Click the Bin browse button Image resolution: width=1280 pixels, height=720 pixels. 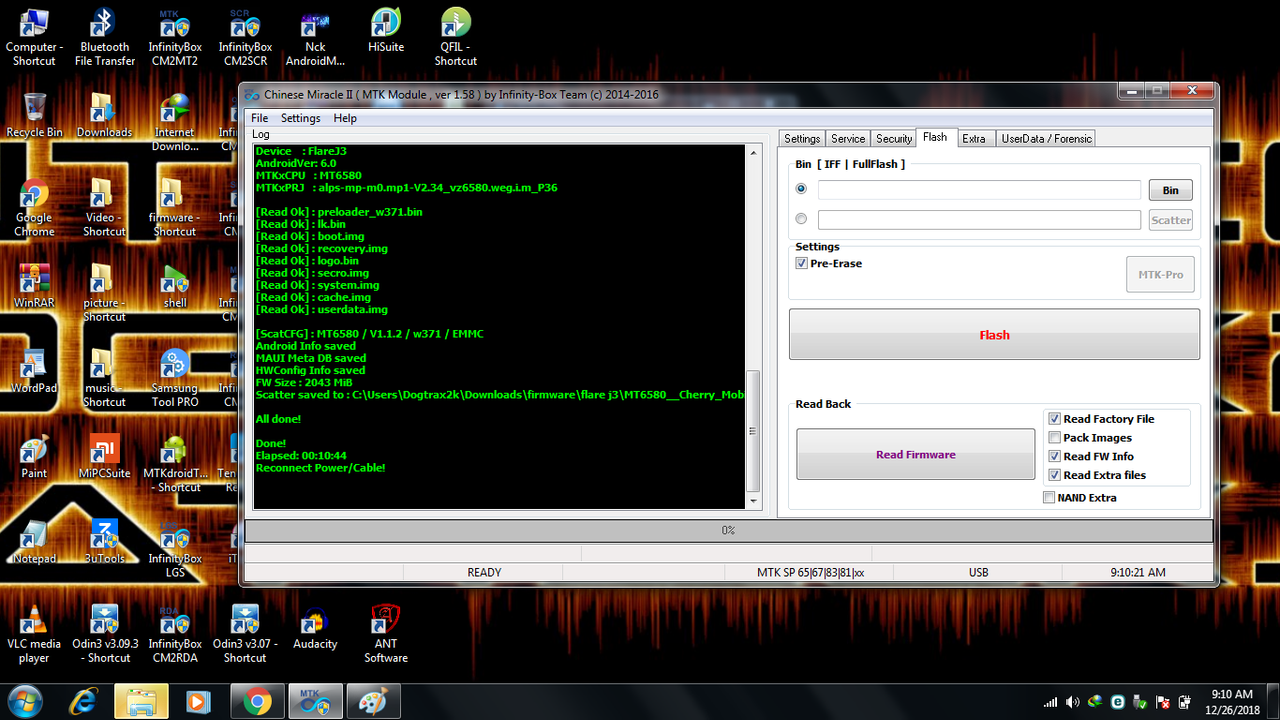pyautogui.click(x=1170, y=190)
